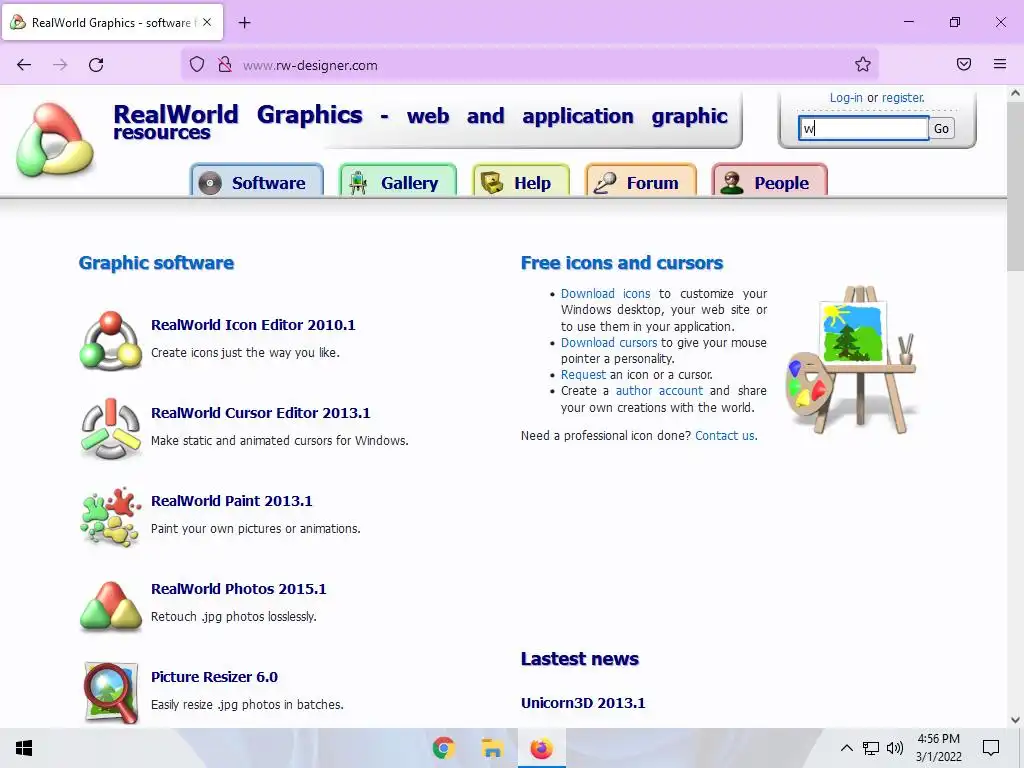
Task: Close the RealWorld Graphics tab
Action: click(x=207, y=22)
